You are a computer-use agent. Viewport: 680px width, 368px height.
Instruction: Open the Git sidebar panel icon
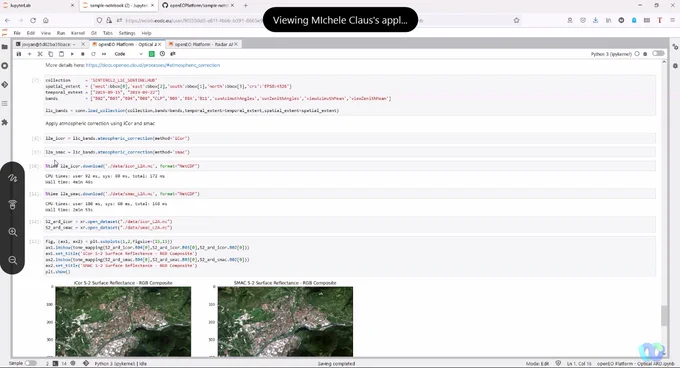[x=5, y=85]
